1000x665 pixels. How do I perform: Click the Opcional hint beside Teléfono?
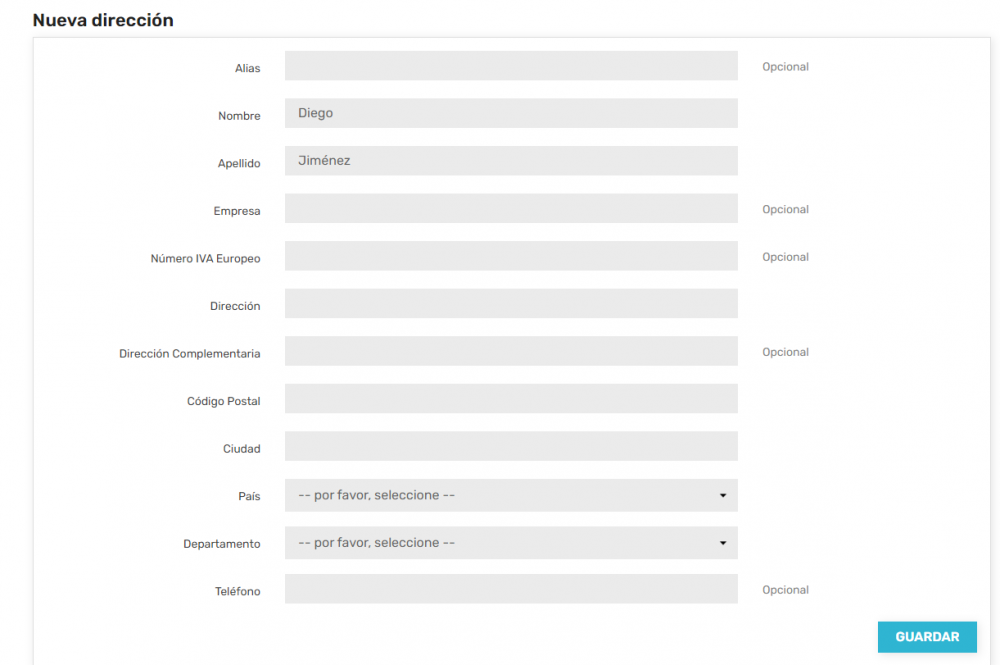785,589
